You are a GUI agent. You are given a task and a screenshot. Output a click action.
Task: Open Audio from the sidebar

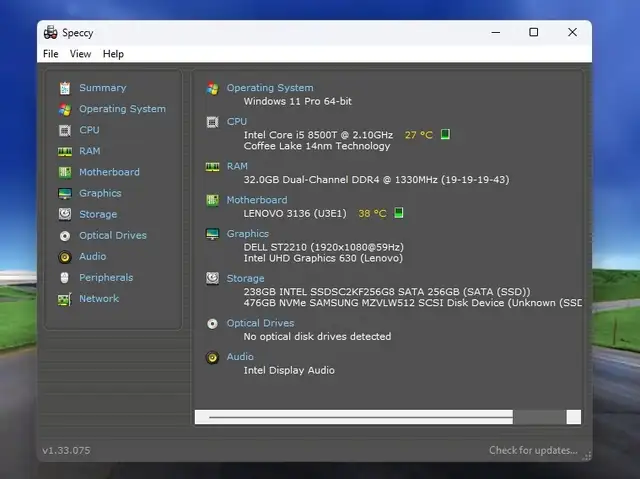pos(93,256)
